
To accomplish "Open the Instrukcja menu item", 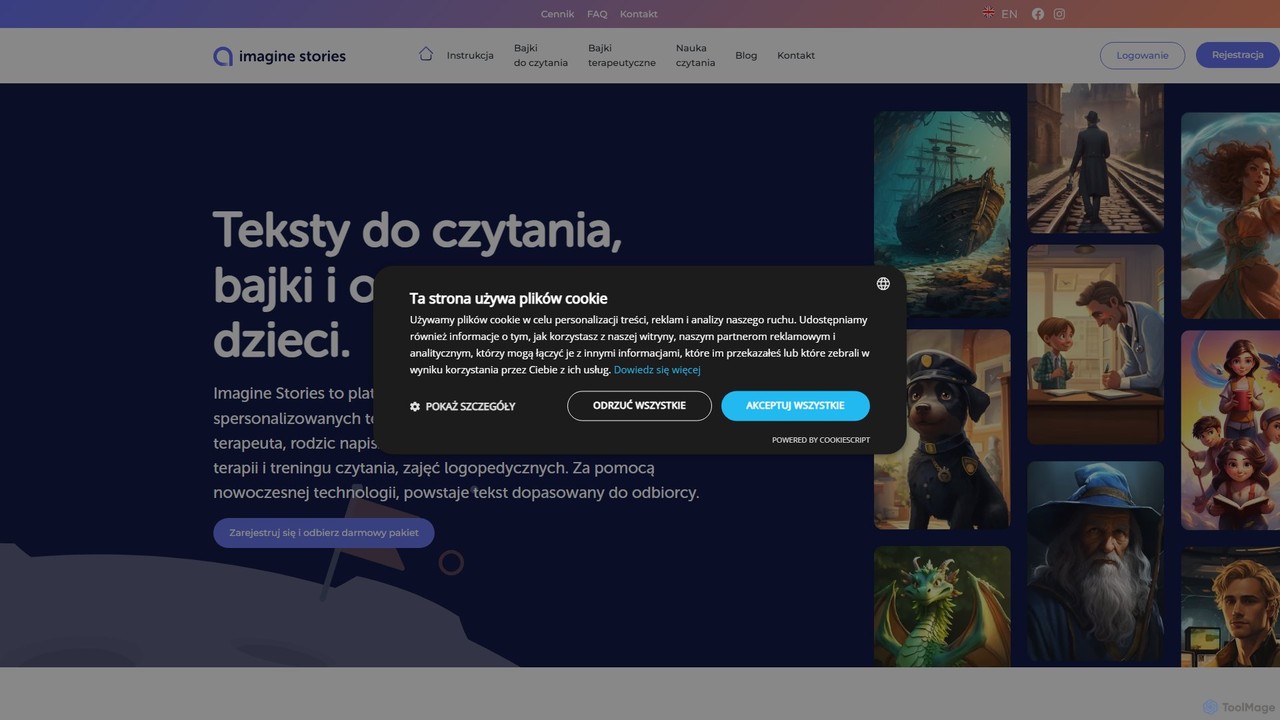I will 470,56.
